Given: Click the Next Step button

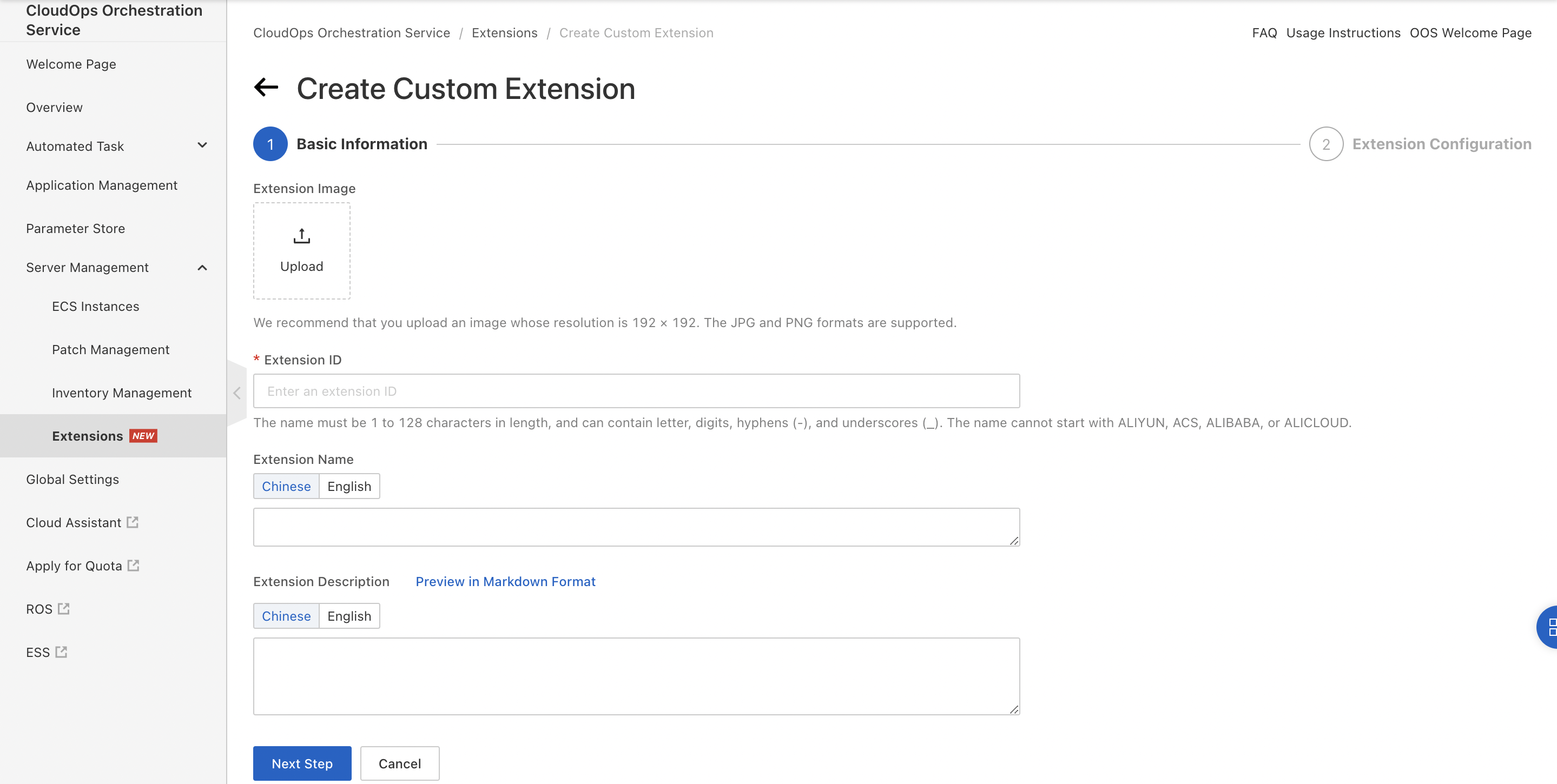Looking at the screenshot, I should pos(302,763).
